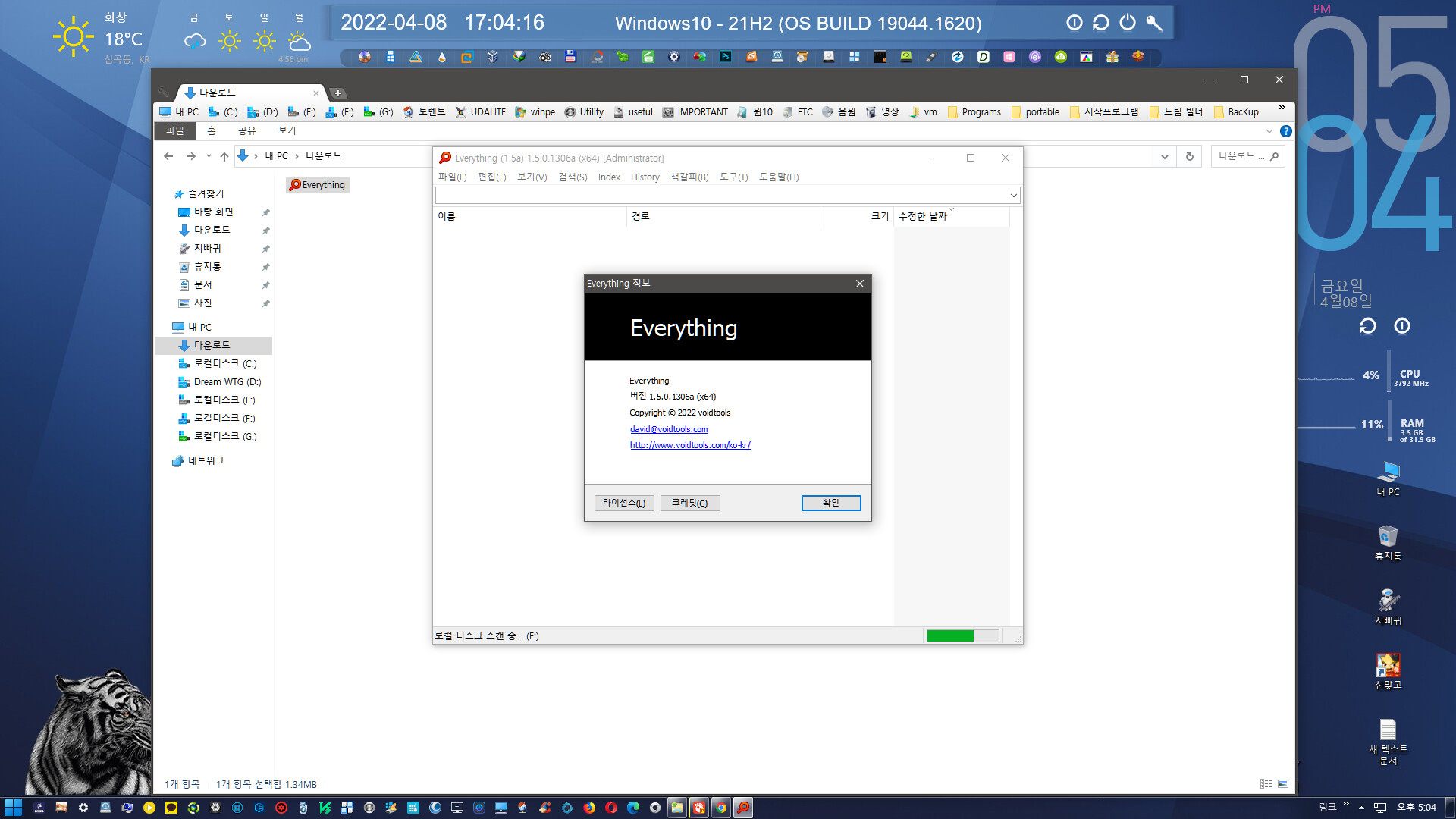
Task: Select 바탕 화면 under quick access
Action: click(206, 212)
